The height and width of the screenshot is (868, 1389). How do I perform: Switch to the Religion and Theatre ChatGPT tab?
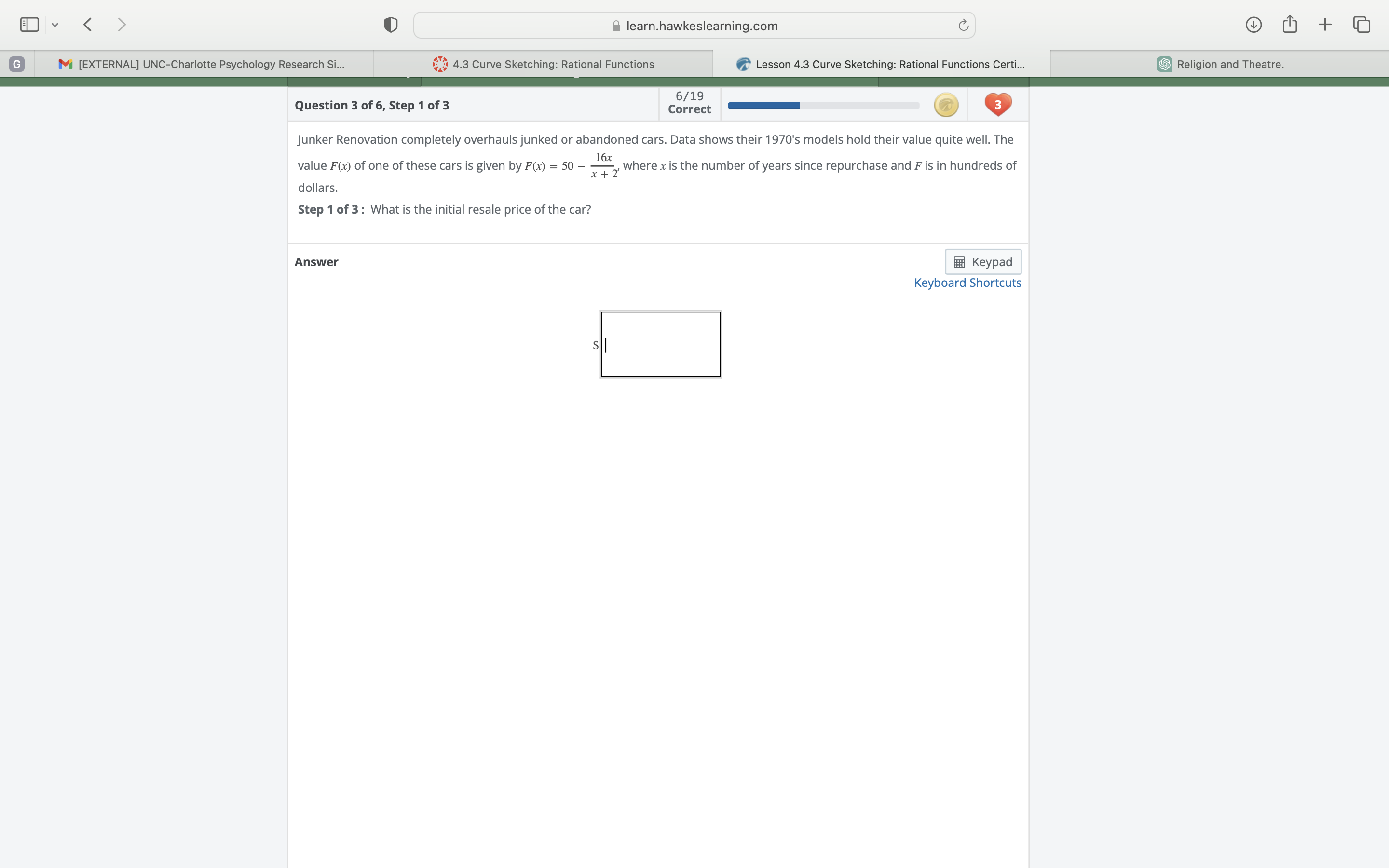[1220, 64]
